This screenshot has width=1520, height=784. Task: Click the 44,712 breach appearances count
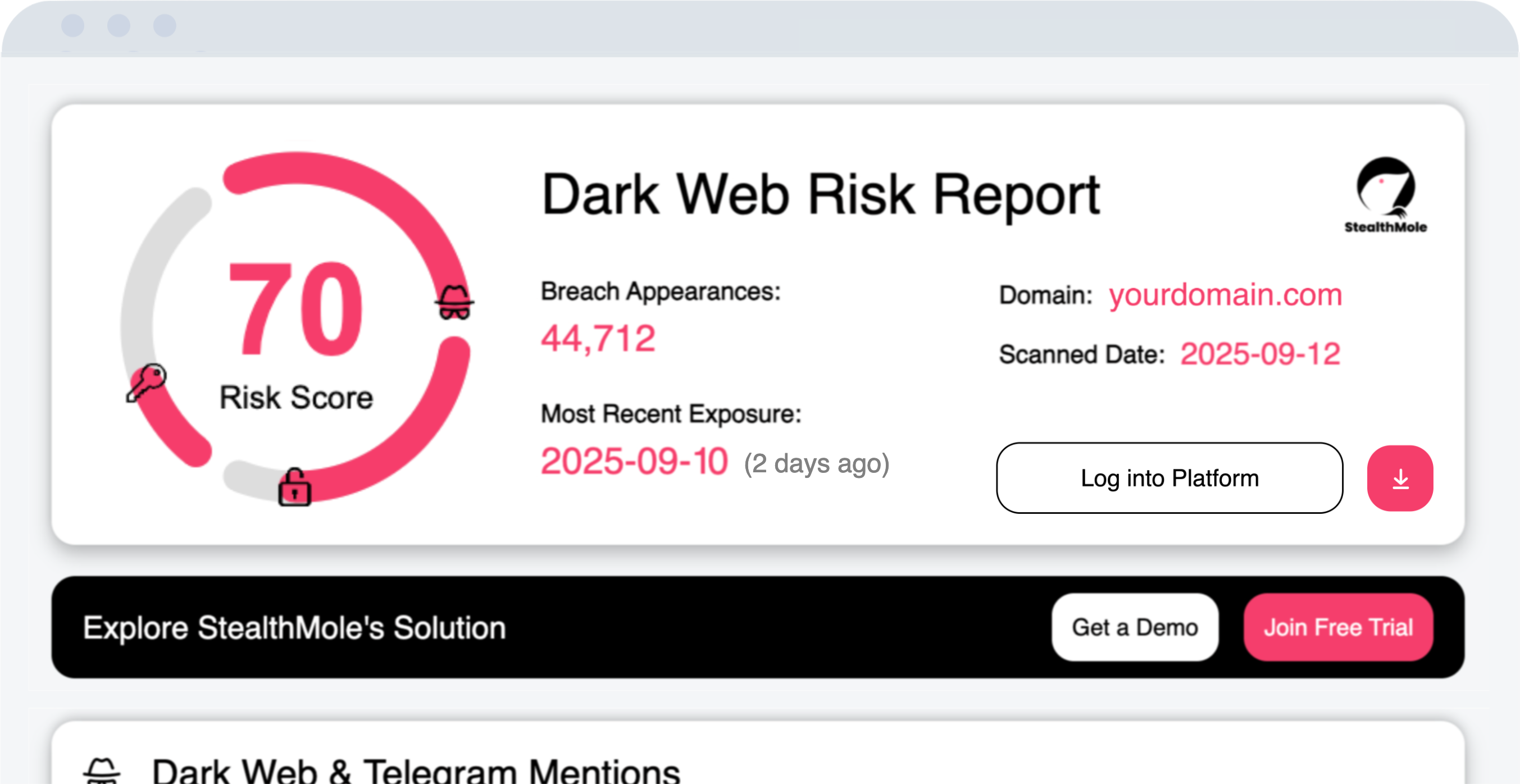pos(598,339)
